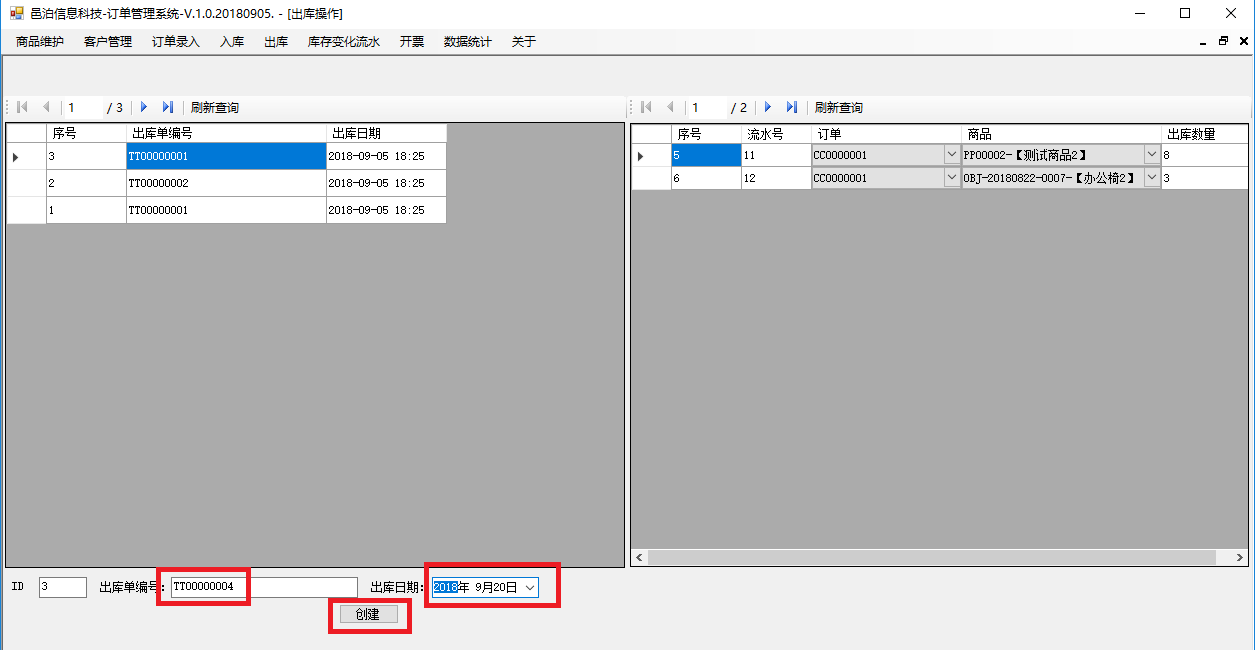
Task: Open the 出库 menu
Action: point(276,41)
